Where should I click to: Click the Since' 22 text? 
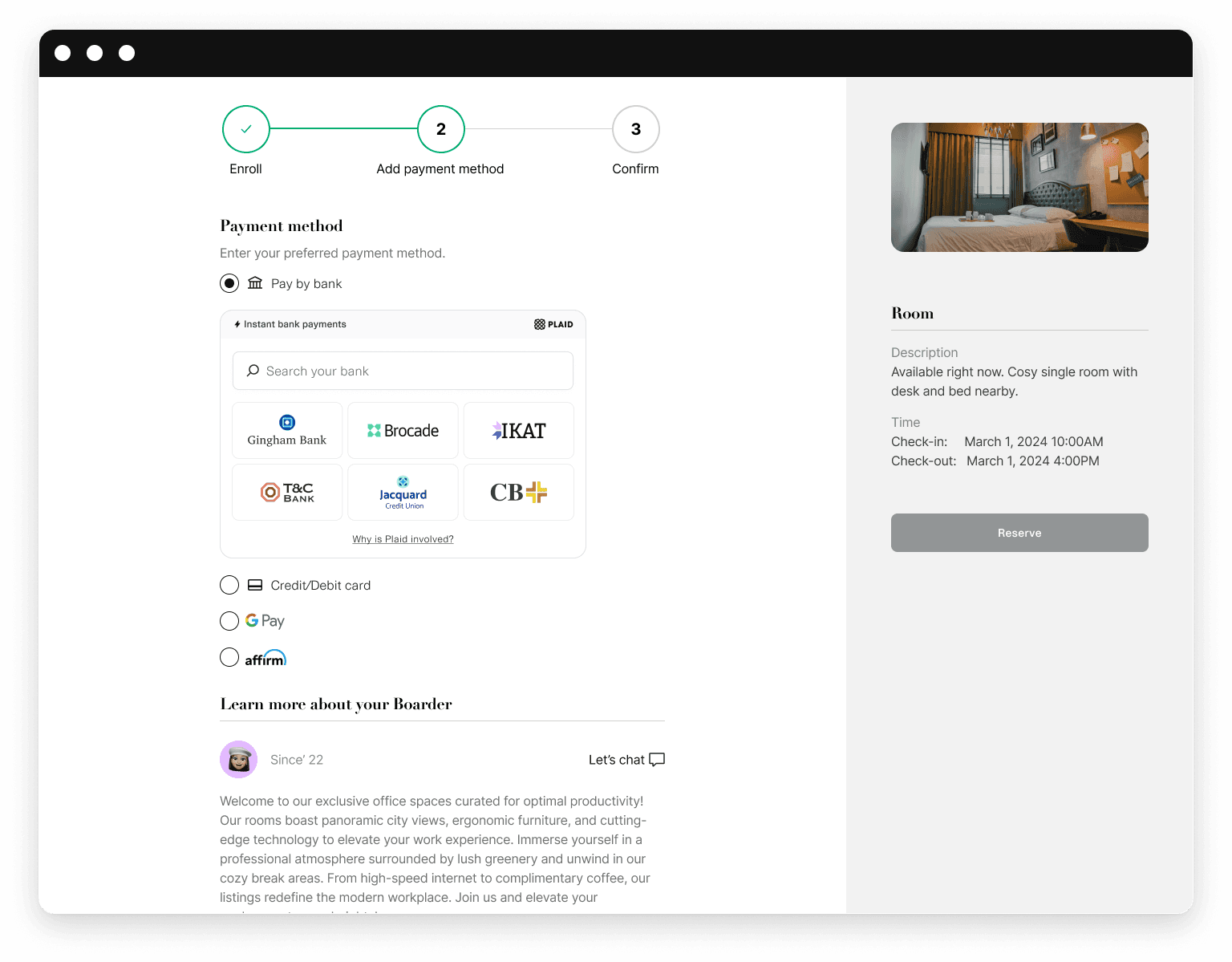[x=297, y=760]
